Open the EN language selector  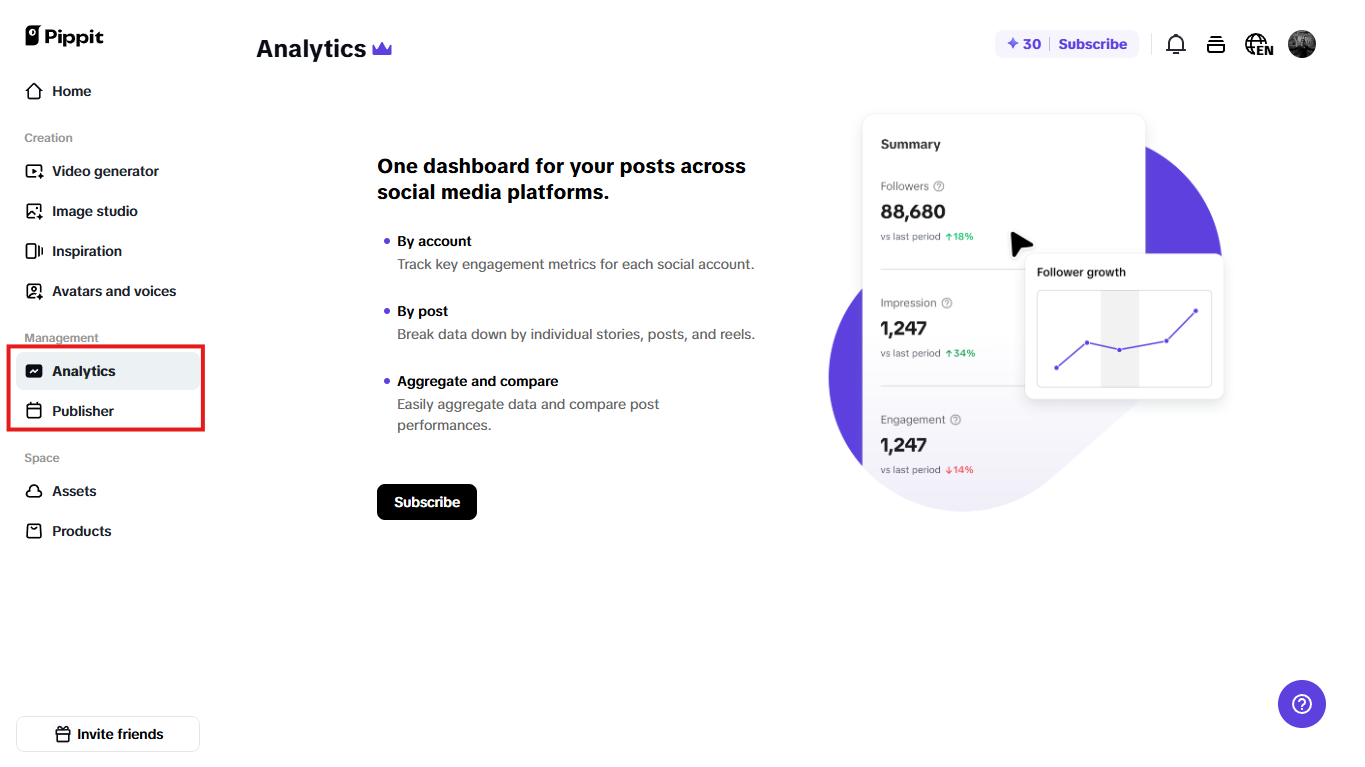tap(1258, 44)
